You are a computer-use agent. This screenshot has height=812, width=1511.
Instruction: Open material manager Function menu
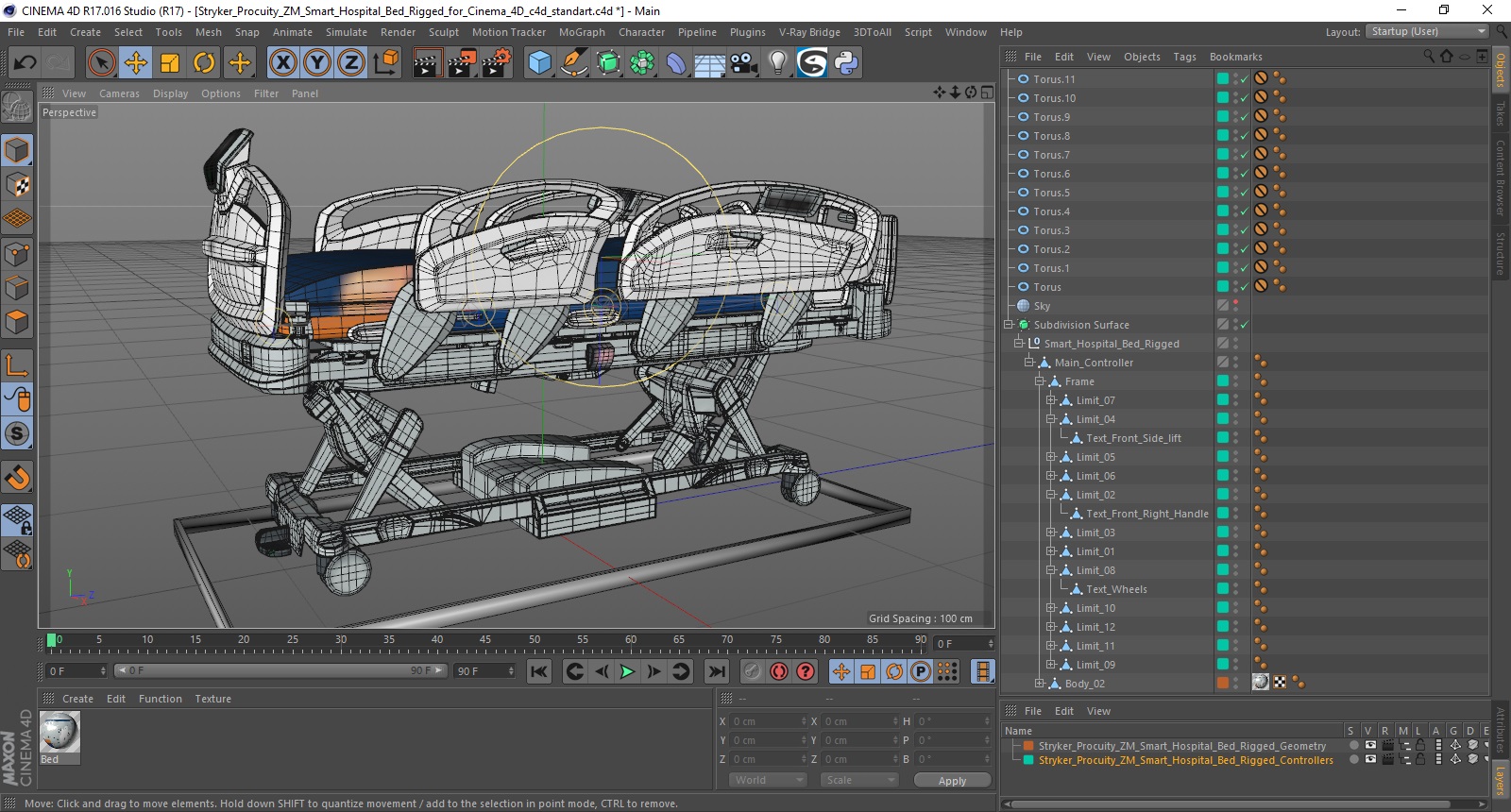(x=161, y=699)
